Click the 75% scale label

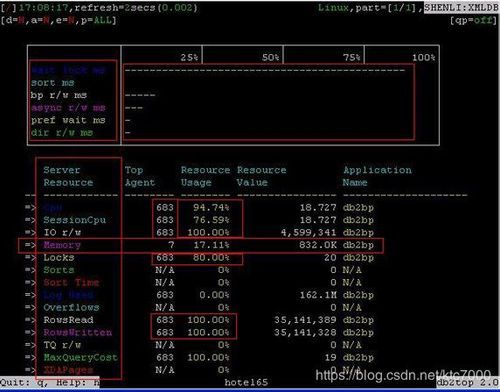click(x=352, y=57)
